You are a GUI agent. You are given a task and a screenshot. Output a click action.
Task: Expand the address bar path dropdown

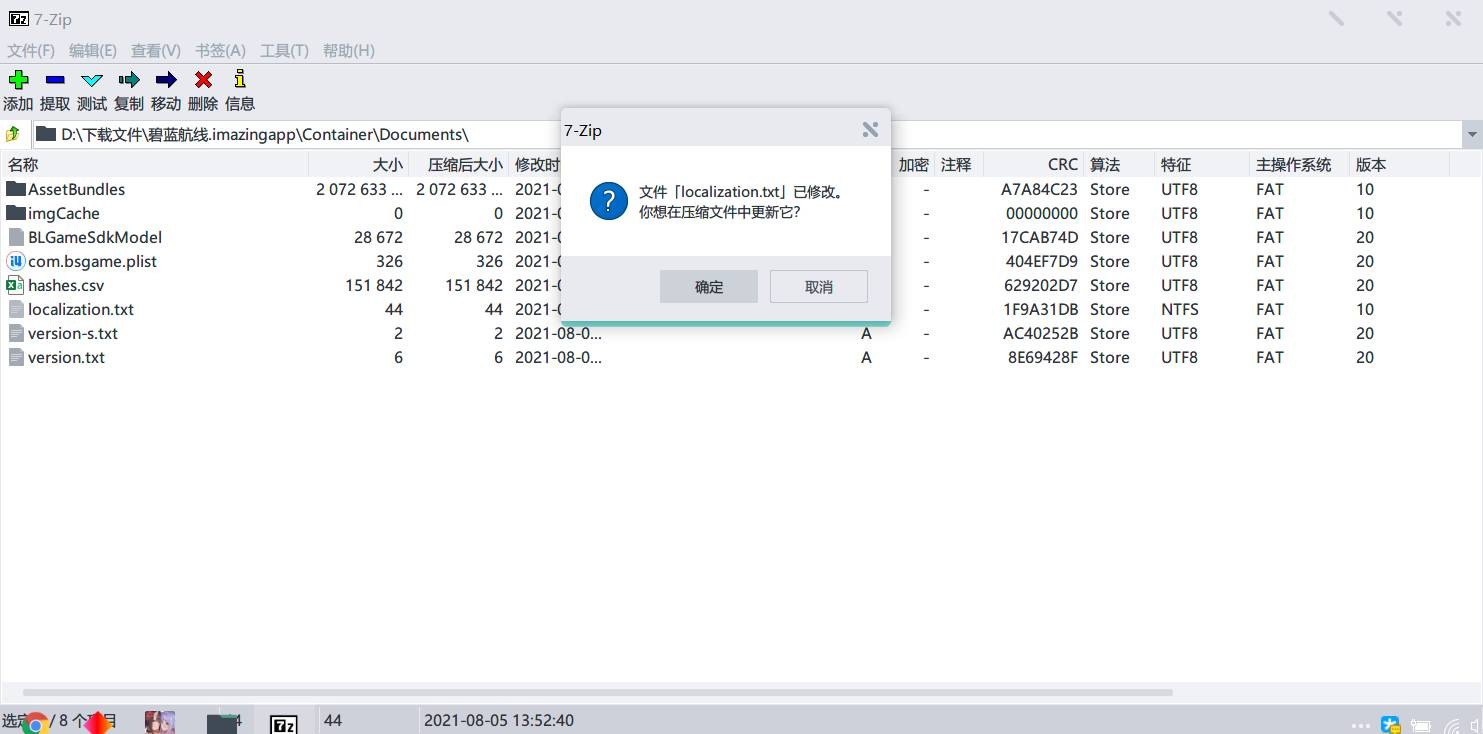[x=1471, y=134]
